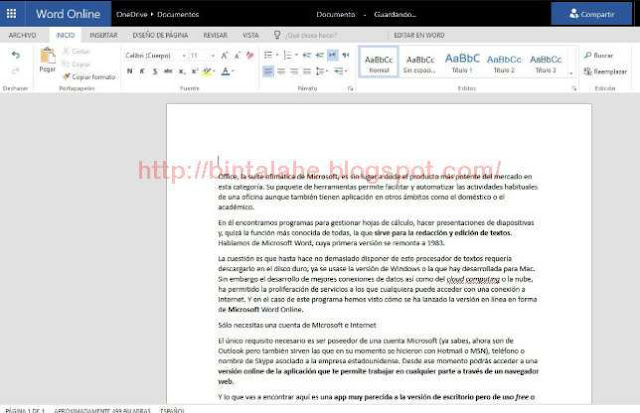
Task: Apply the Título 3 style
Action: 546,62
